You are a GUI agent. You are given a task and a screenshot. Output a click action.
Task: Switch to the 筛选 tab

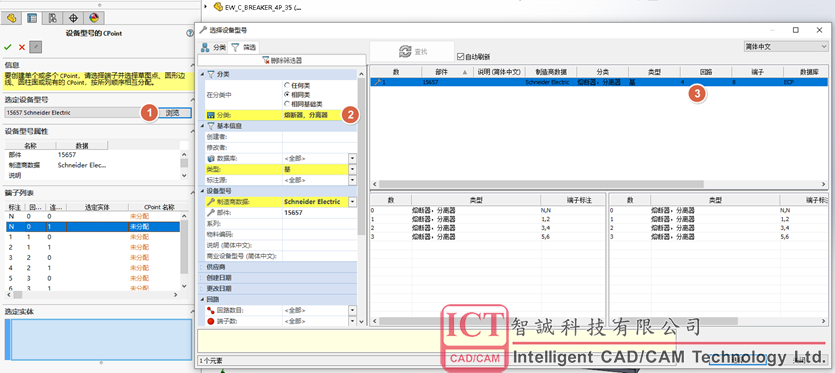pos(243,47)
